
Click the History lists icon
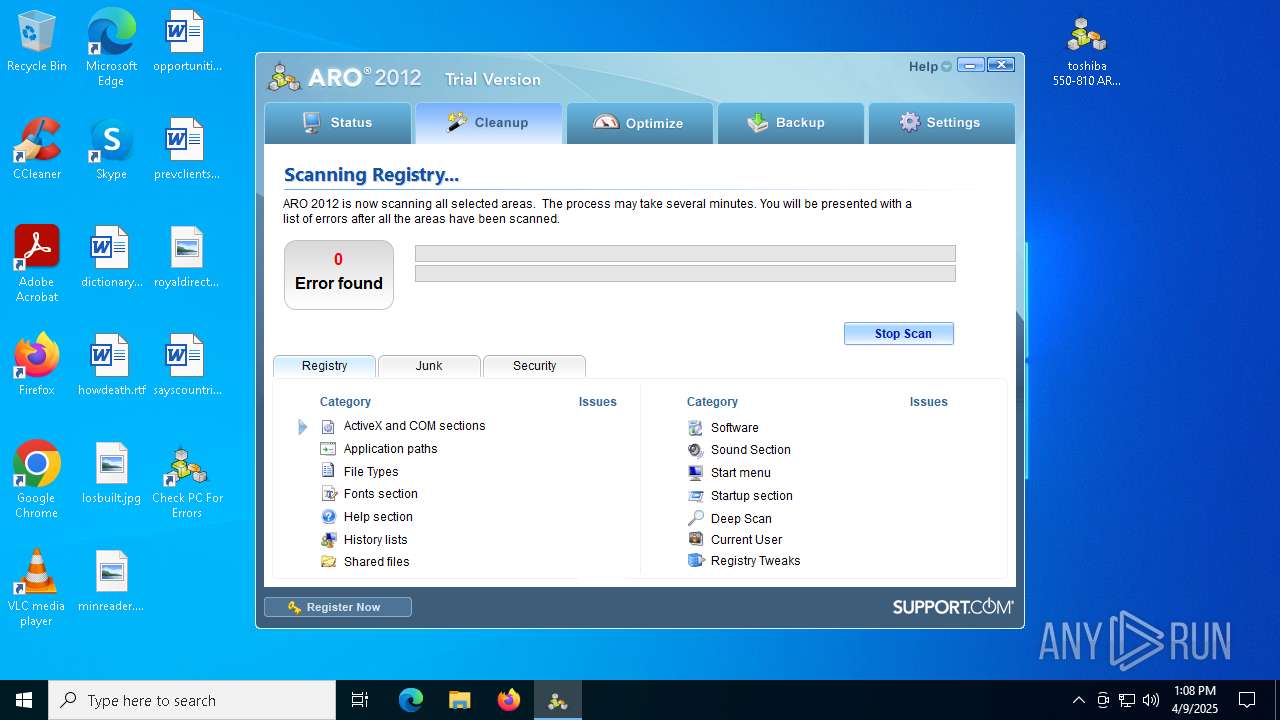pyautogui.click(x=328, y=539)
